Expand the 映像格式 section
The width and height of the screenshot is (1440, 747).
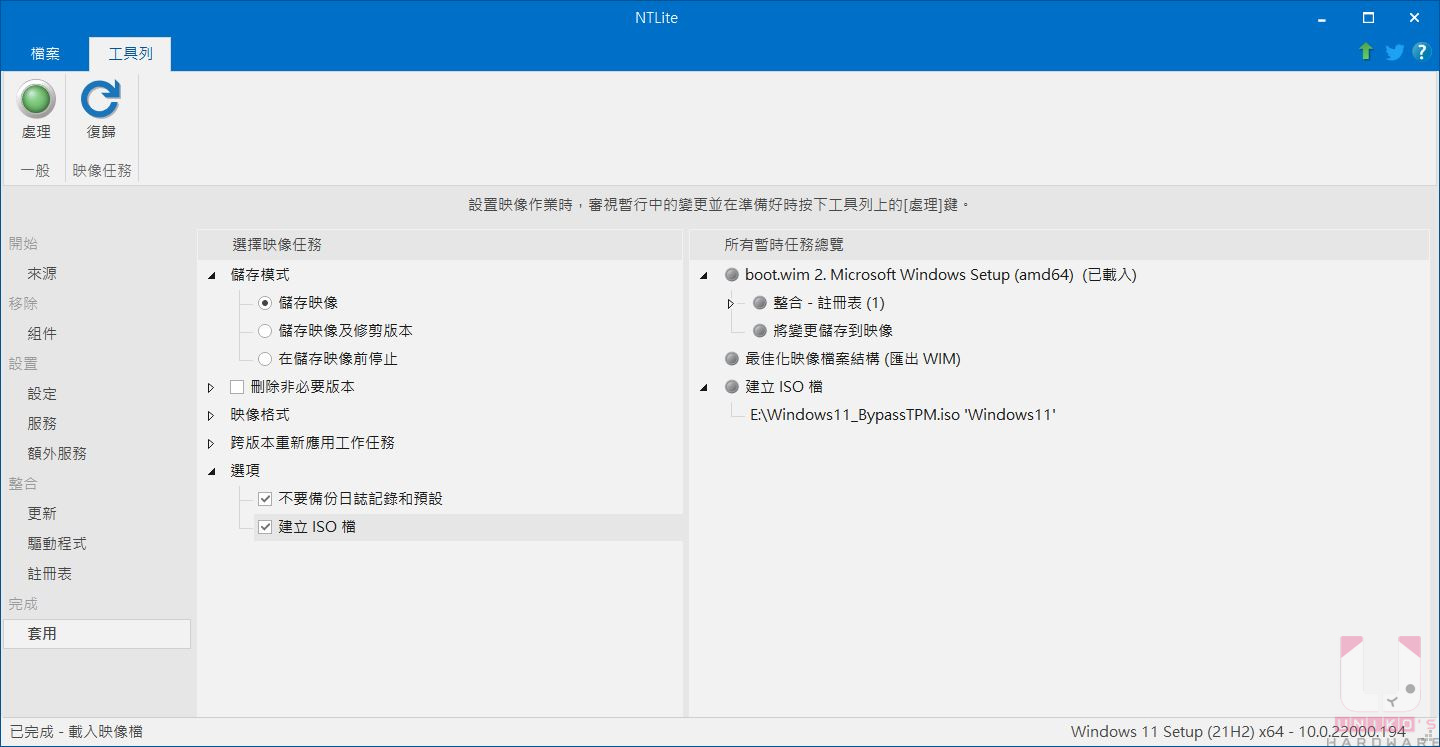coord(211,415)
